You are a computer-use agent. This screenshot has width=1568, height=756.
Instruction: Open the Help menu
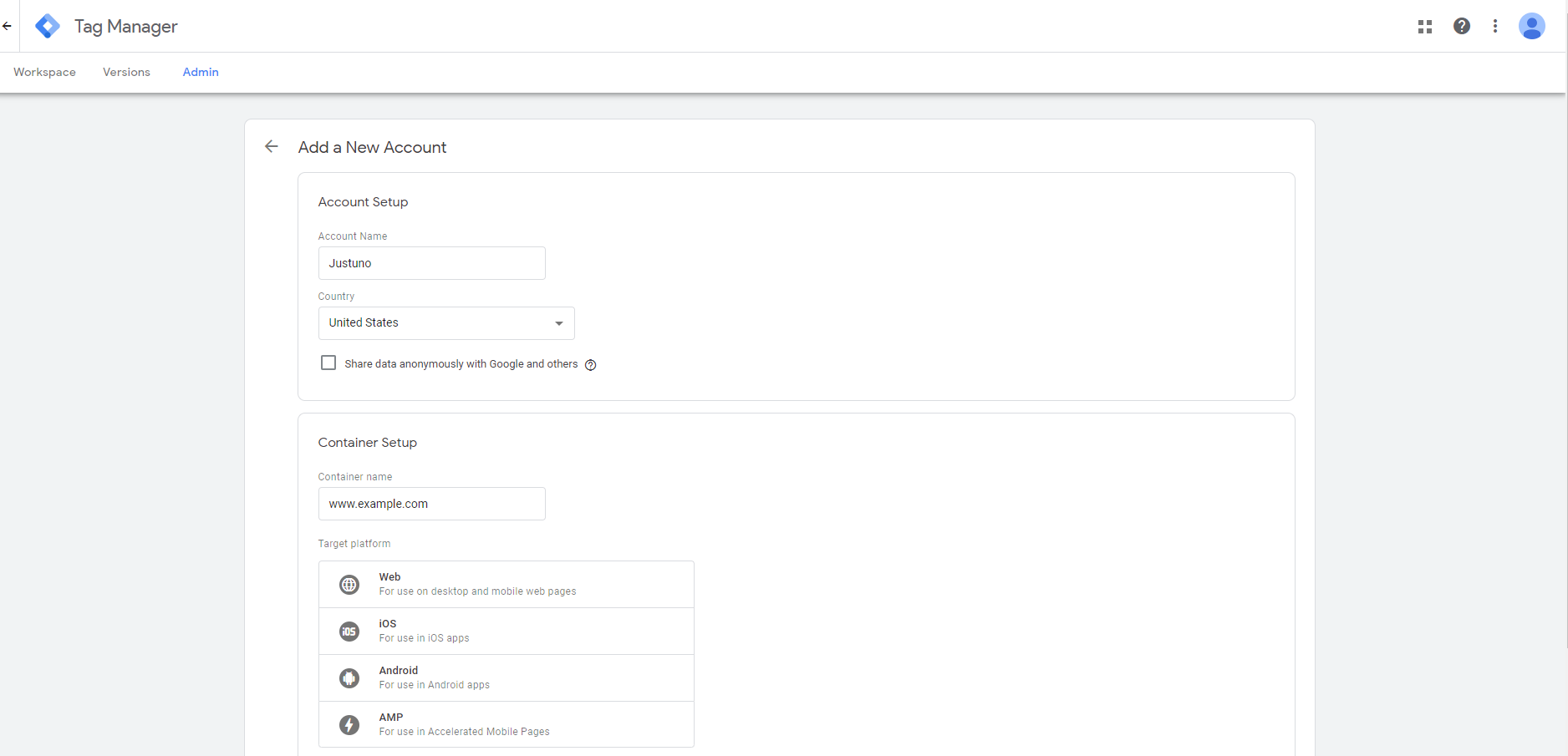coord(1461,26)
